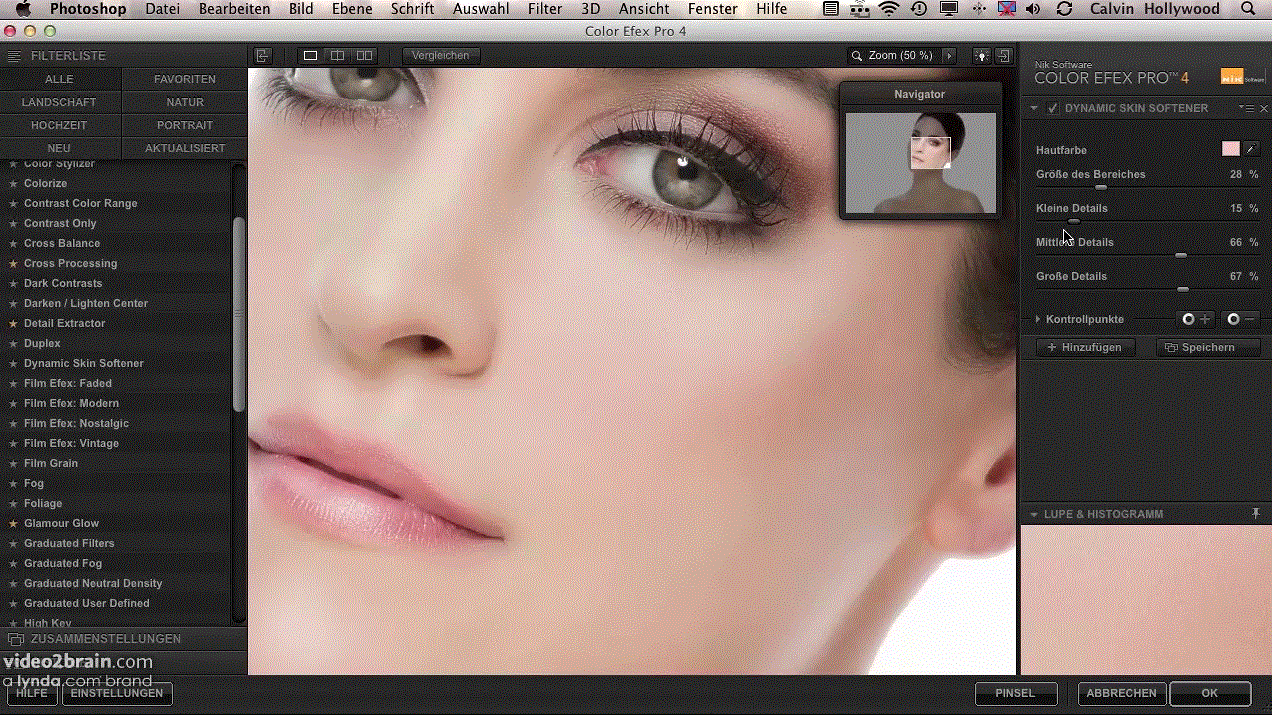Expand the Kontrollpunkte section
The height and width of the screenshot is (715, 1272).
[x=1038, y=319]
